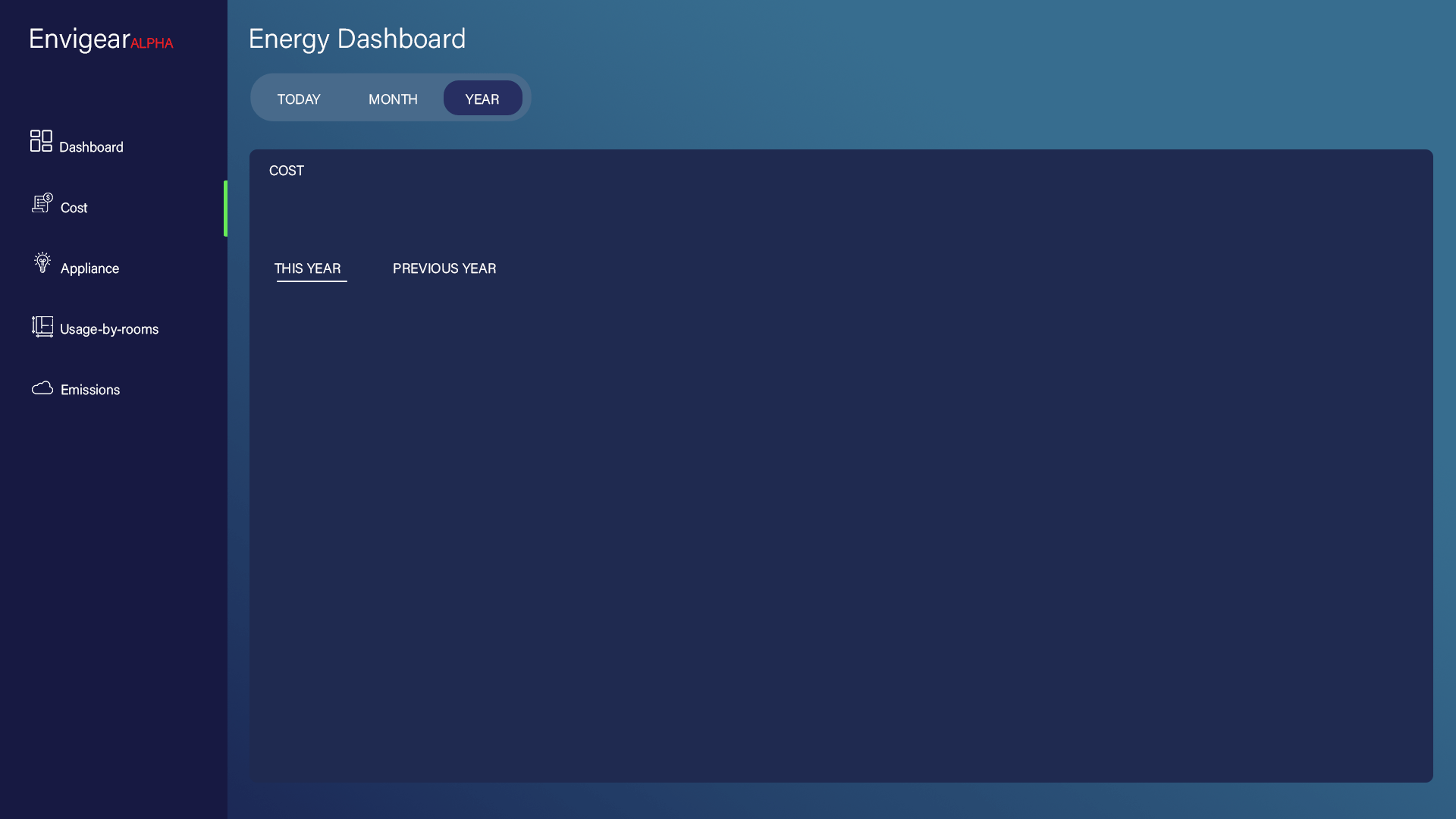The image size is (1456, 819).
Task: Click the Appliance light bulb icon
Action: 42,262
